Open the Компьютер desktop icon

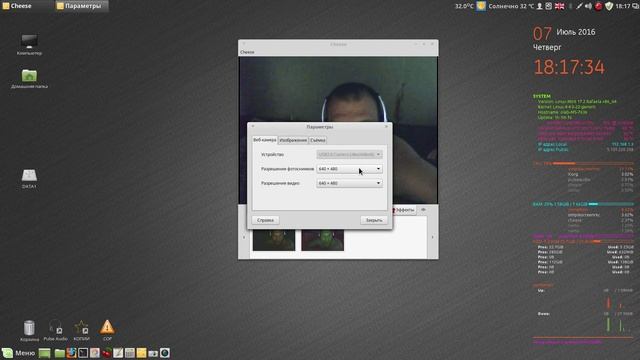(29, 45)
